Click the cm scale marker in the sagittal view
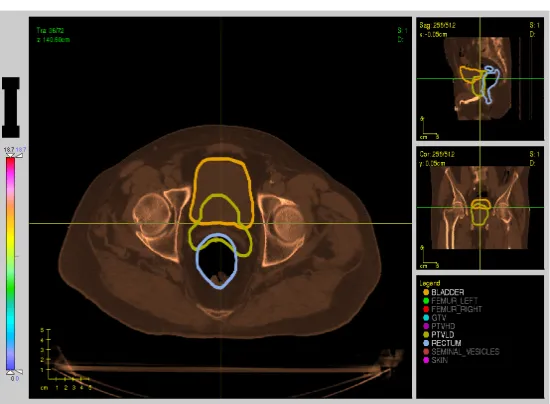Screen dimensions: 550x404 tap(429, 128)
